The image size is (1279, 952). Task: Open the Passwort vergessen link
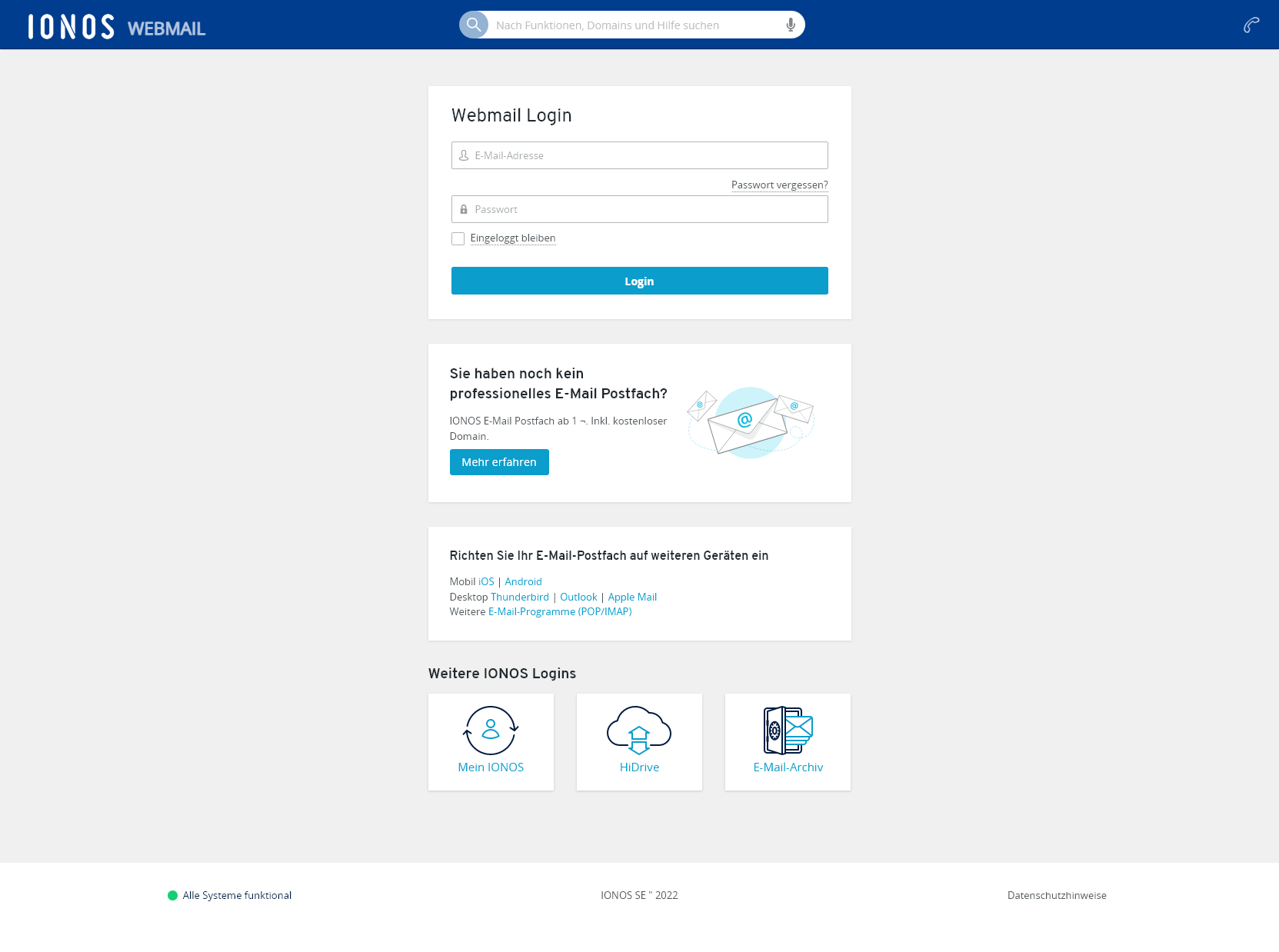[779, 185]
